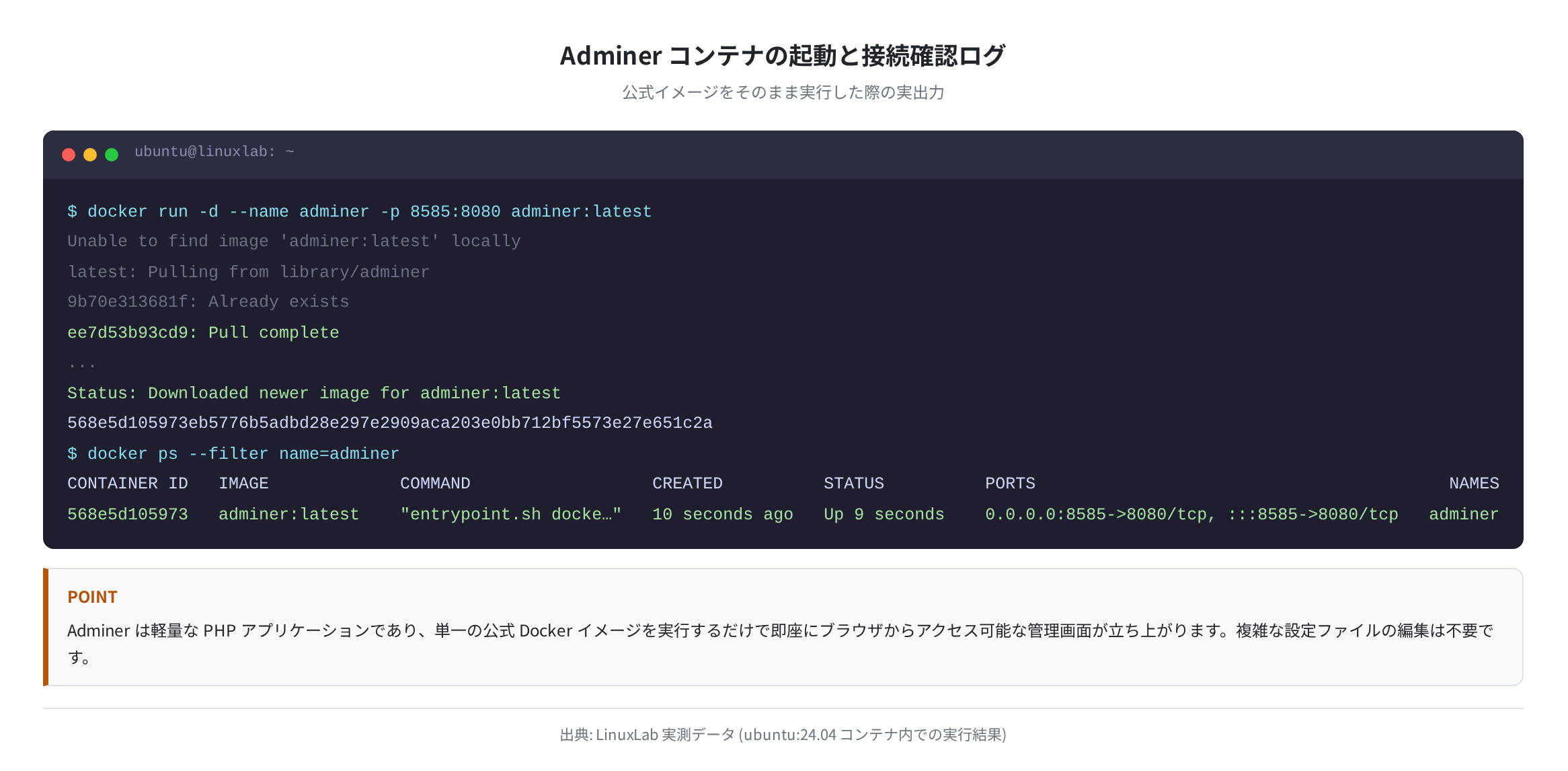Click the 'ee7d53b93cd9: Pull complete' line

pyautogui.click(x=203, y=332)
